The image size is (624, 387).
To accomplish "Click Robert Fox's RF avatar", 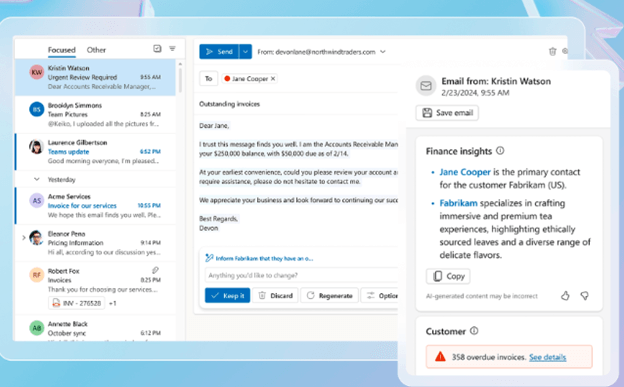I will tap(37, 275).
